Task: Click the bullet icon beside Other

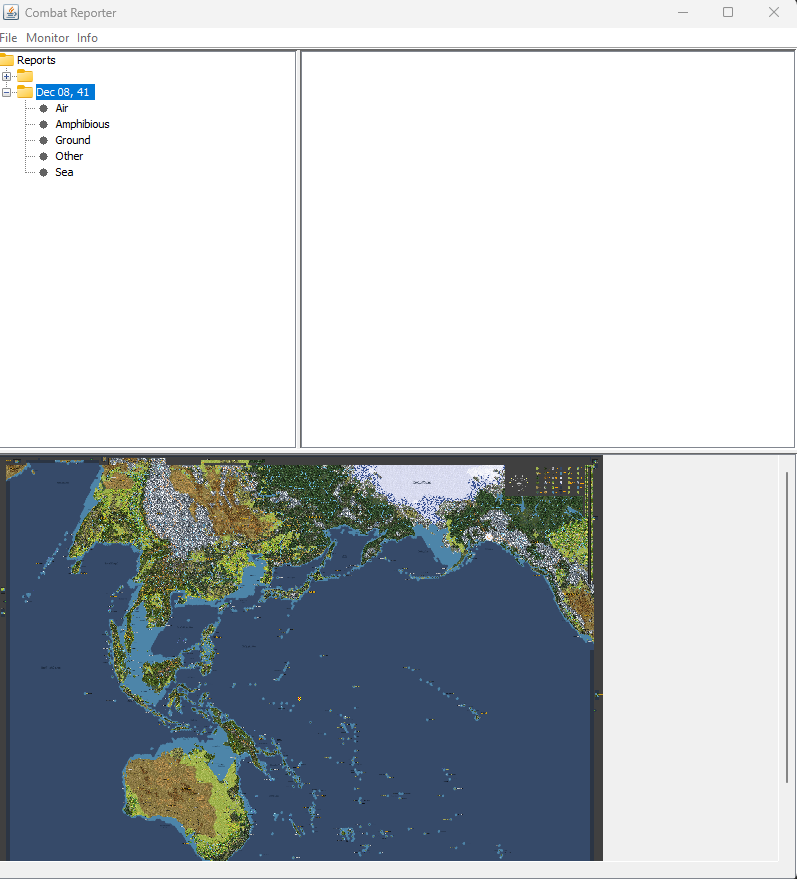Action: coord(44,156)
